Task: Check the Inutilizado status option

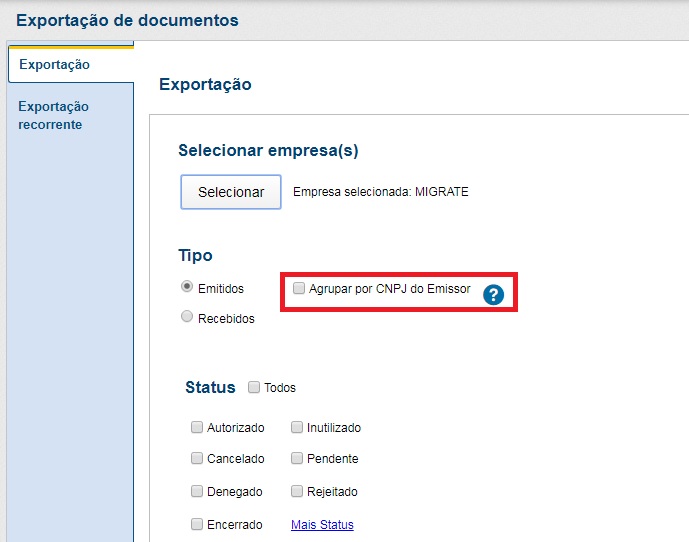Action: pyautogui.click(x=297, y=427)
